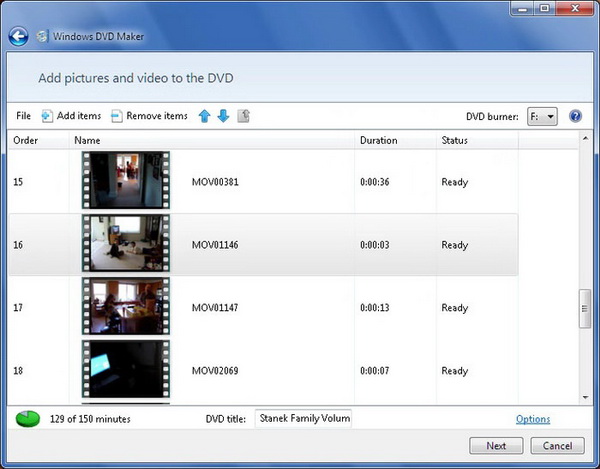Click the green disc space pie chart
The height and width of the screenshot is (469, 600).
28,419
